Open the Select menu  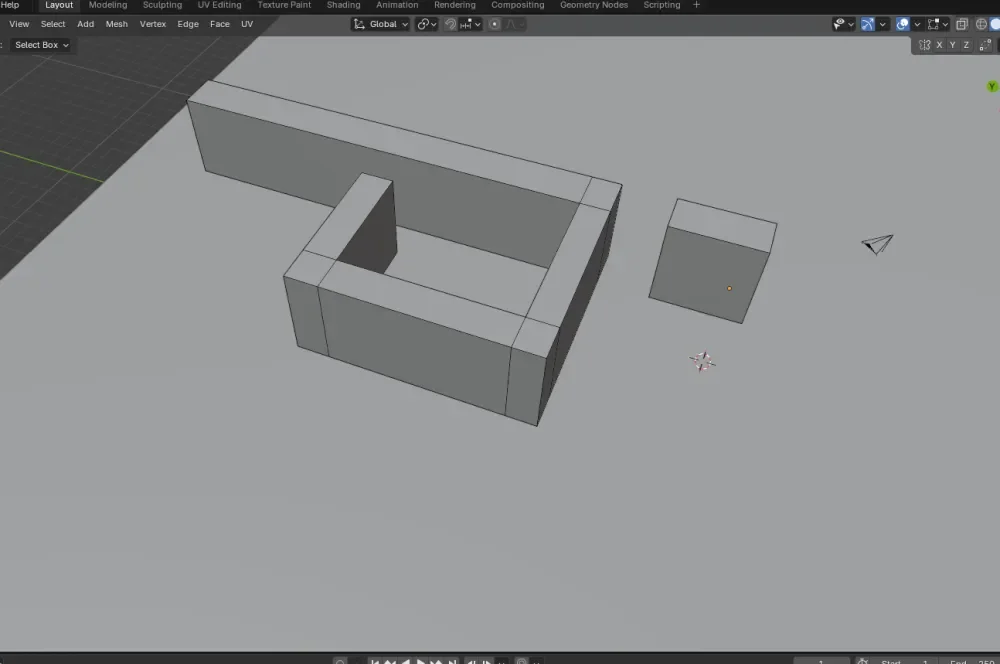53,24
